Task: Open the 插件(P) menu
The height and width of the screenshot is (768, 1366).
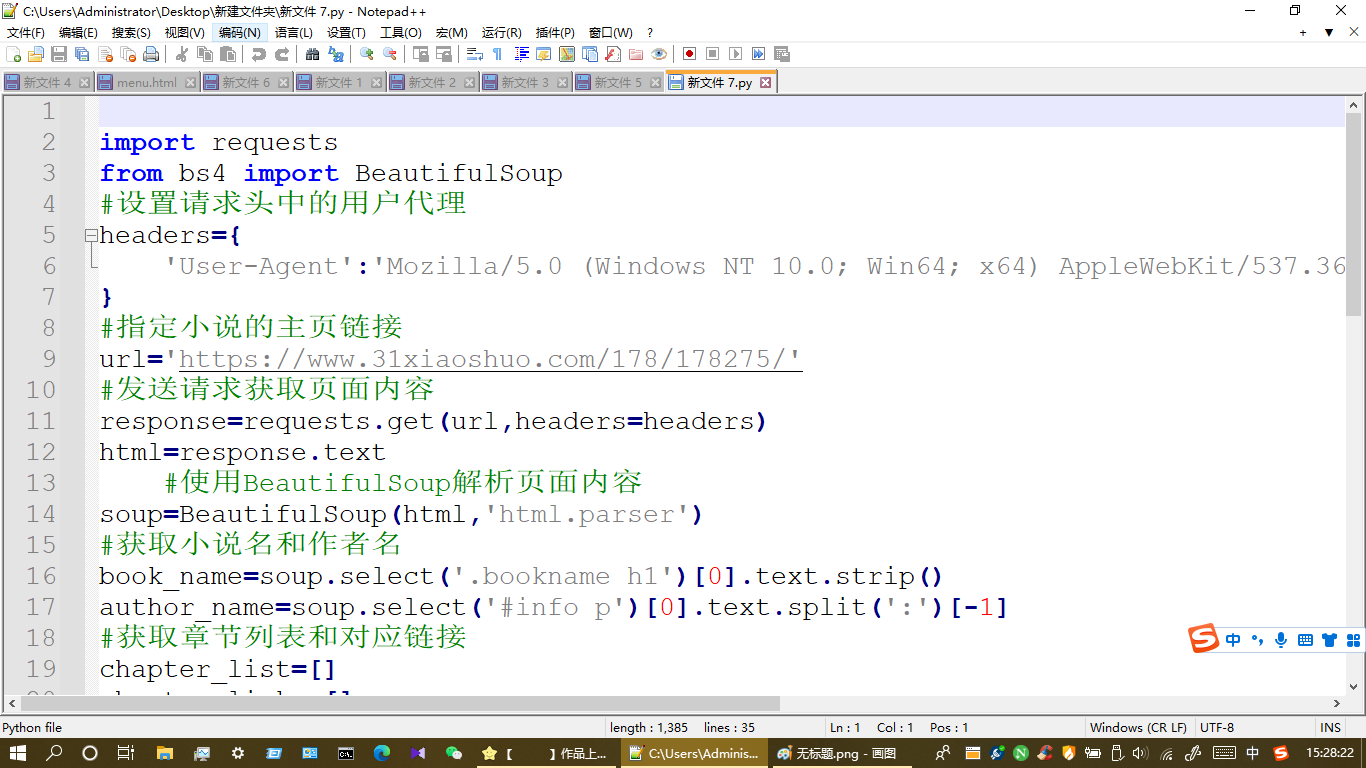Action: coord(555,33)
